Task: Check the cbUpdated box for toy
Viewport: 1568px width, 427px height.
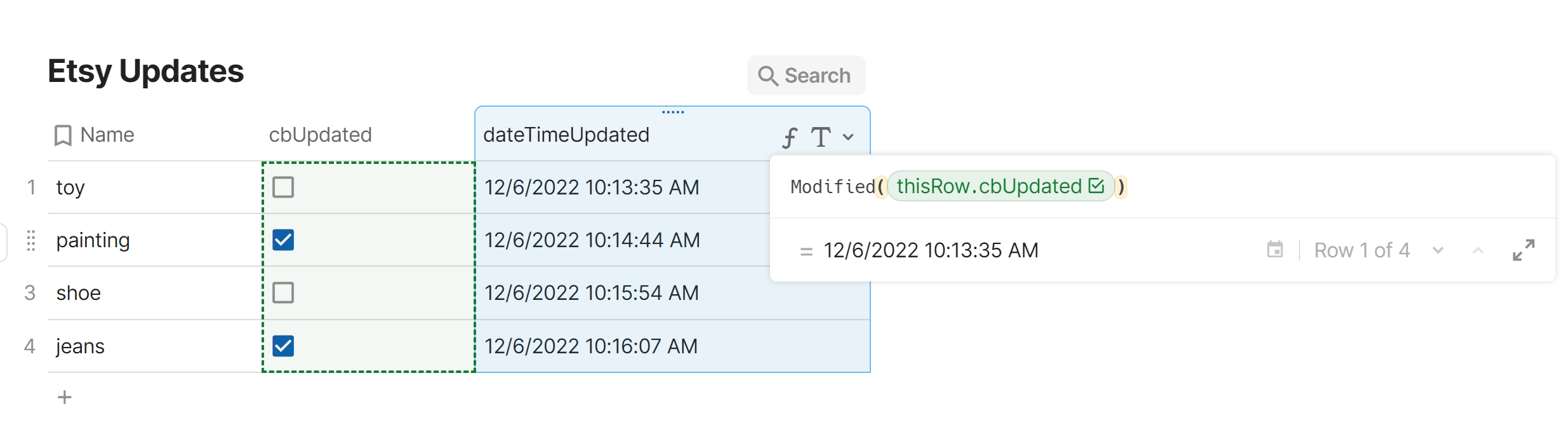Action: [283, 187]
